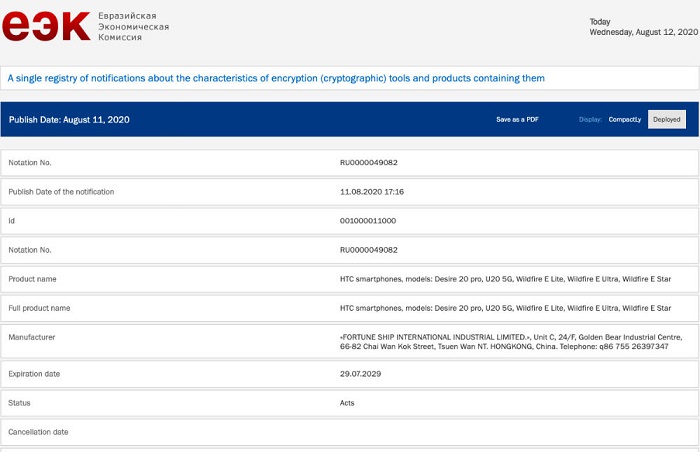Click the 'Product name' row label

(x=32, y=279)
